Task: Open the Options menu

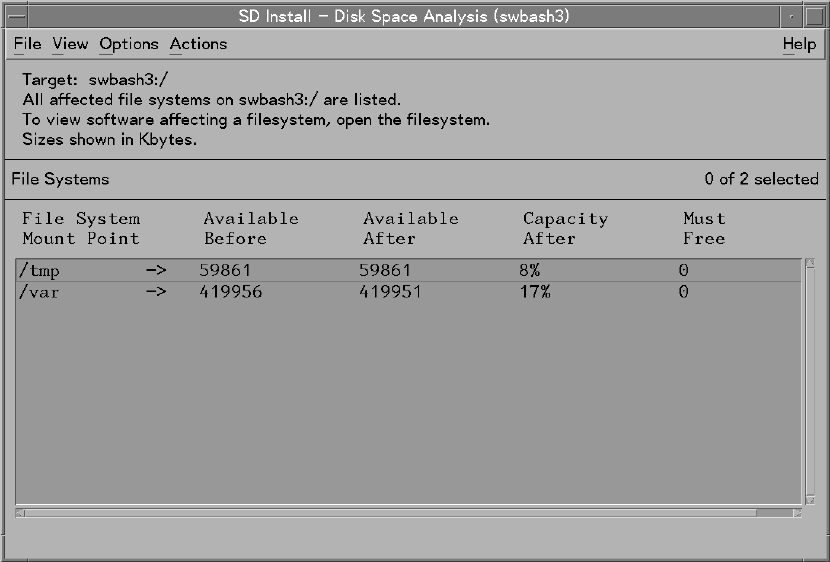Action: (x=128, y=44)
